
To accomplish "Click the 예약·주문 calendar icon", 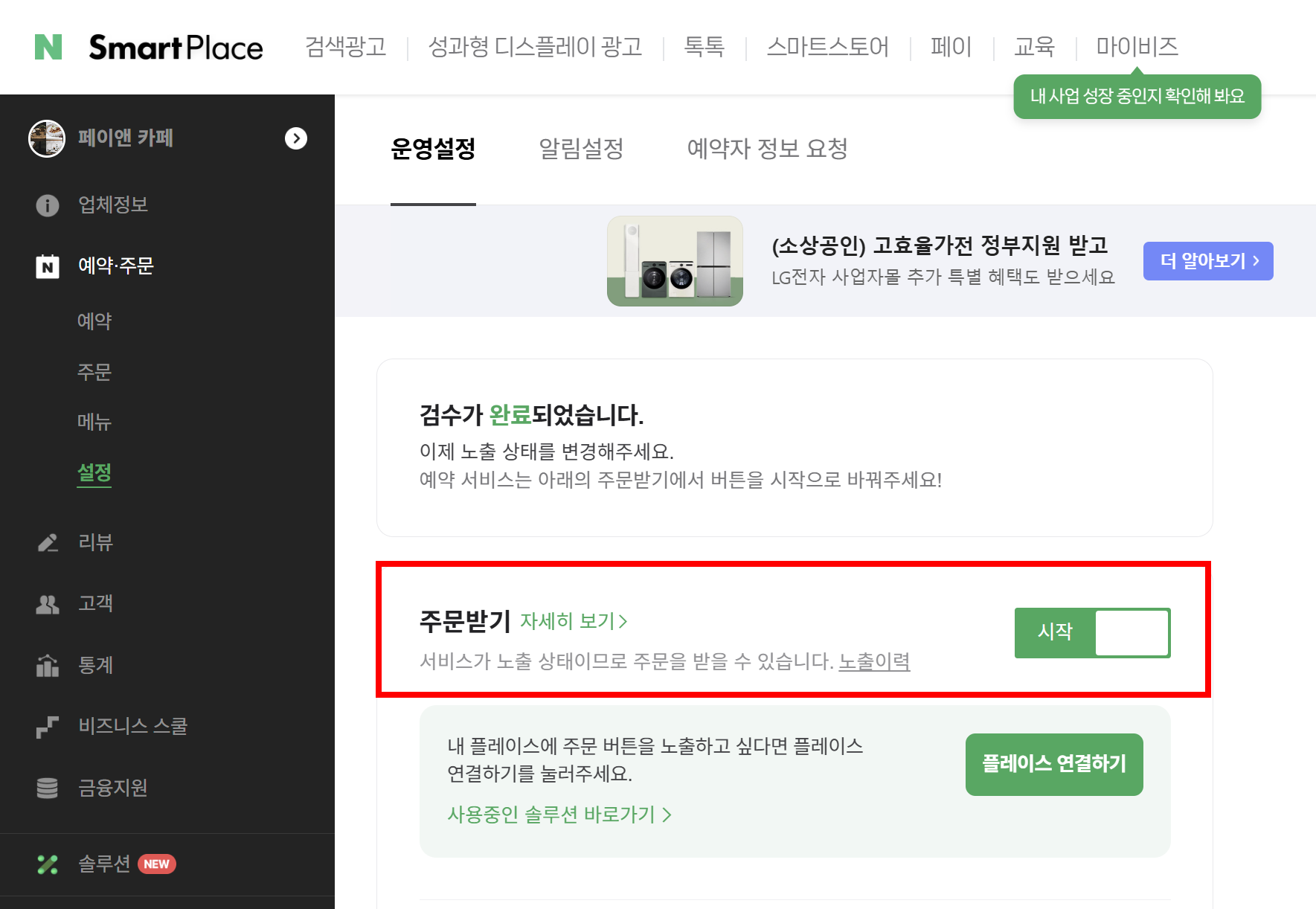I will tap(48, 266).
